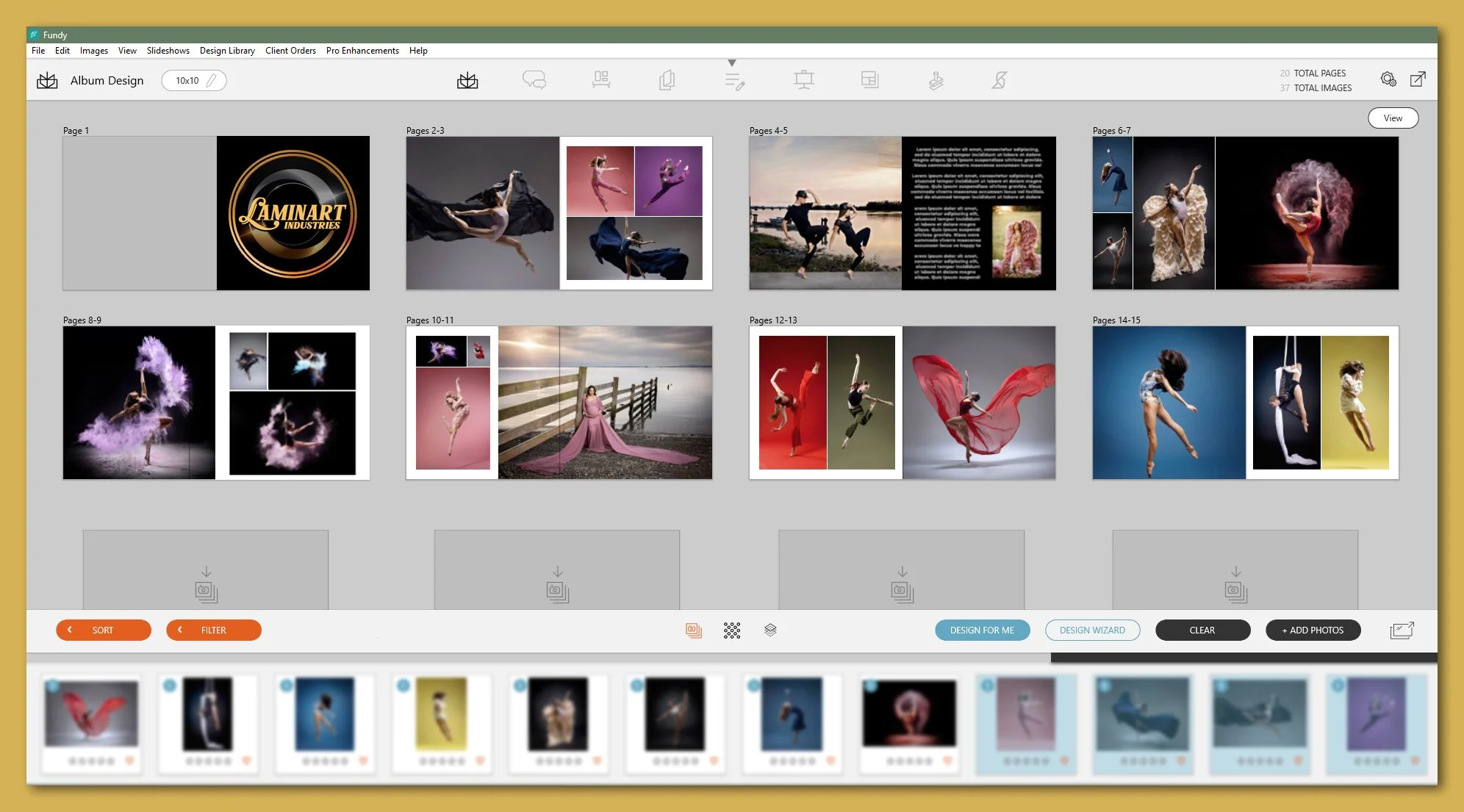Click the pop-out window icon near ADD PHOTOS
Image resolution: width=1464 pixels, height=812 pixels.
pyautogui.click(x=1402, y=630)
